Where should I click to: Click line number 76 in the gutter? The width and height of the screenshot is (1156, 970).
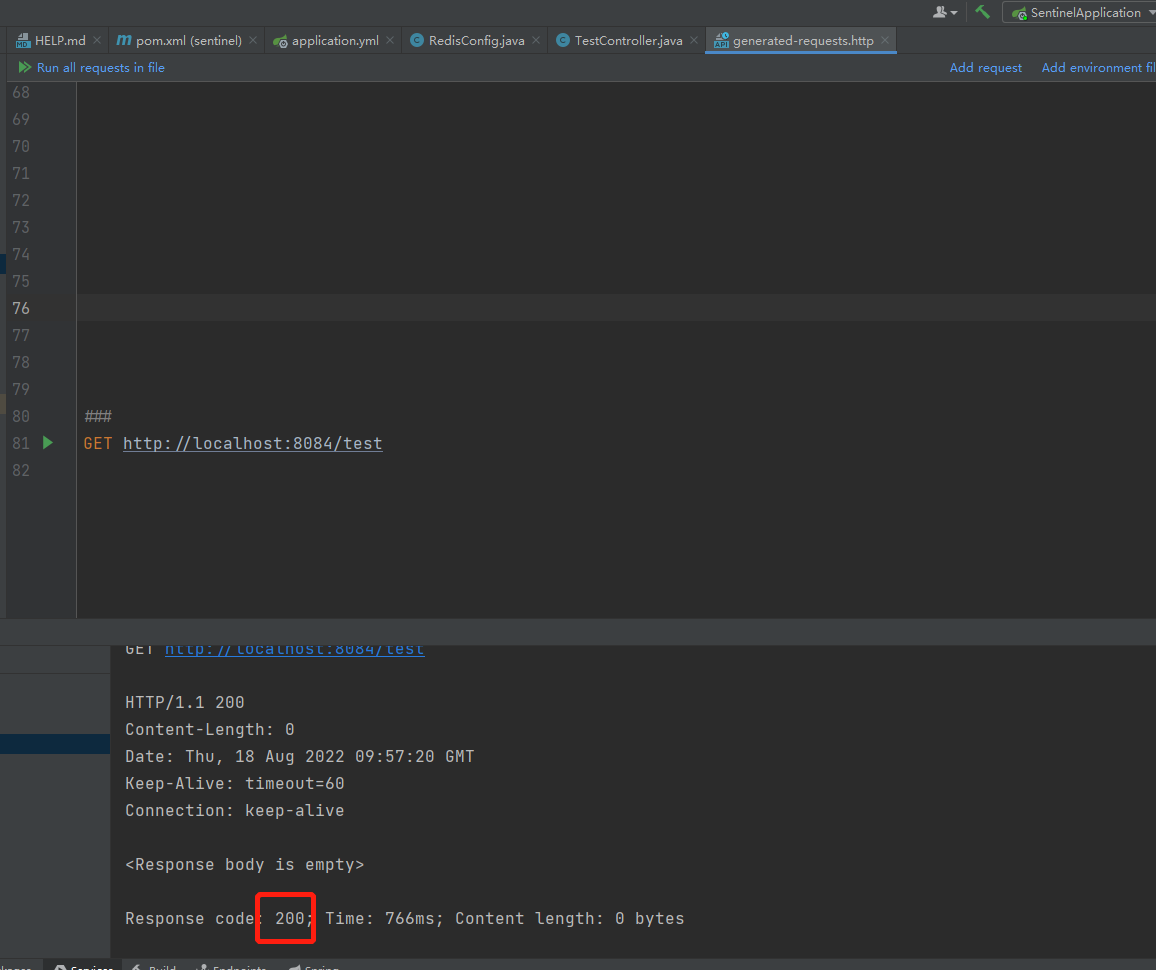click(21, 308)
